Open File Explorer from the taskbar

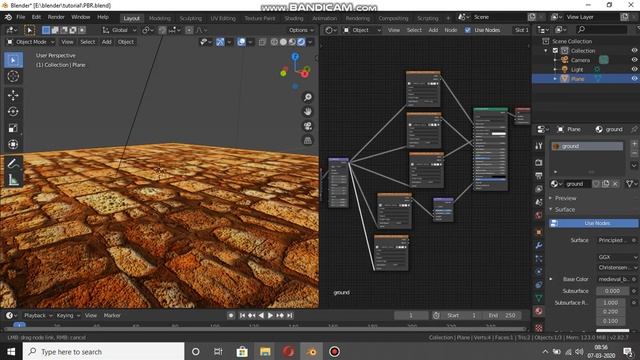point(265,351)
